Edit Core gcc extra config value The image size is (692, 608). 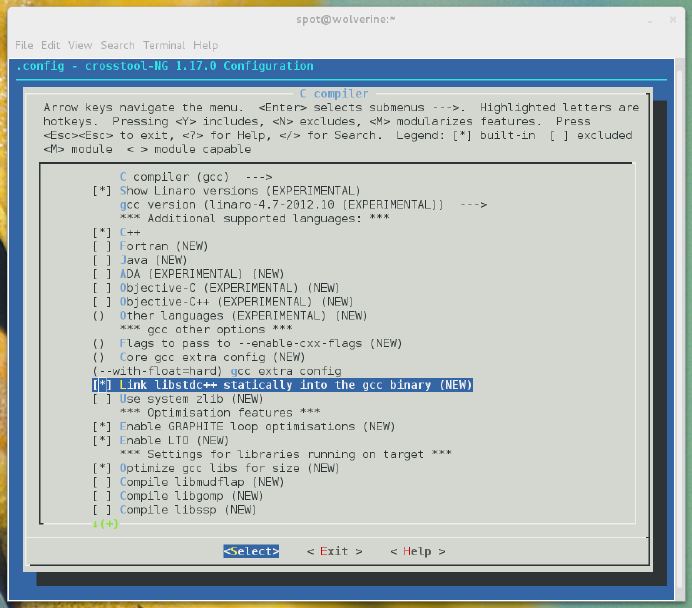point(199,357)
